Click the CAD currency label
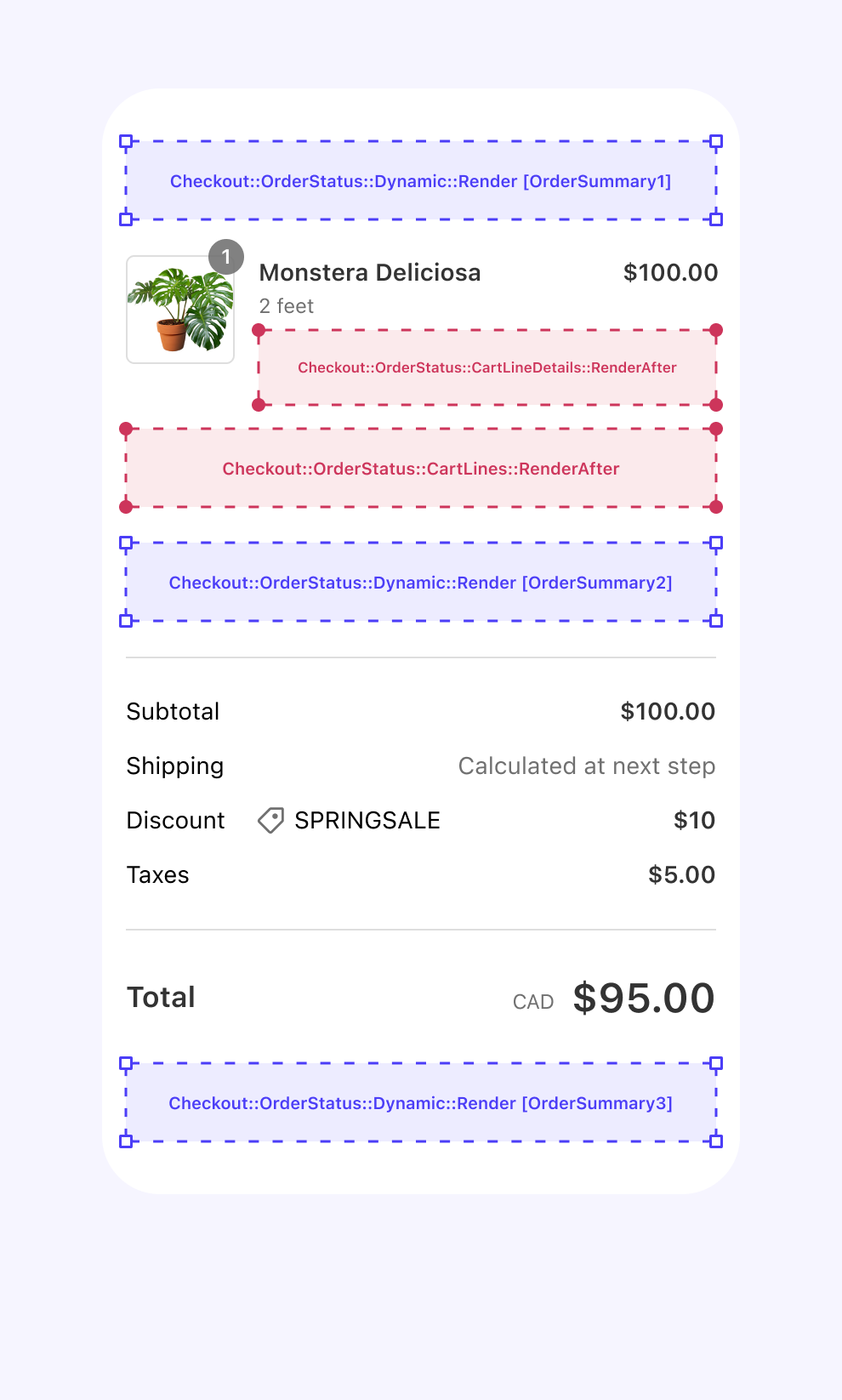 (533, 1003)
